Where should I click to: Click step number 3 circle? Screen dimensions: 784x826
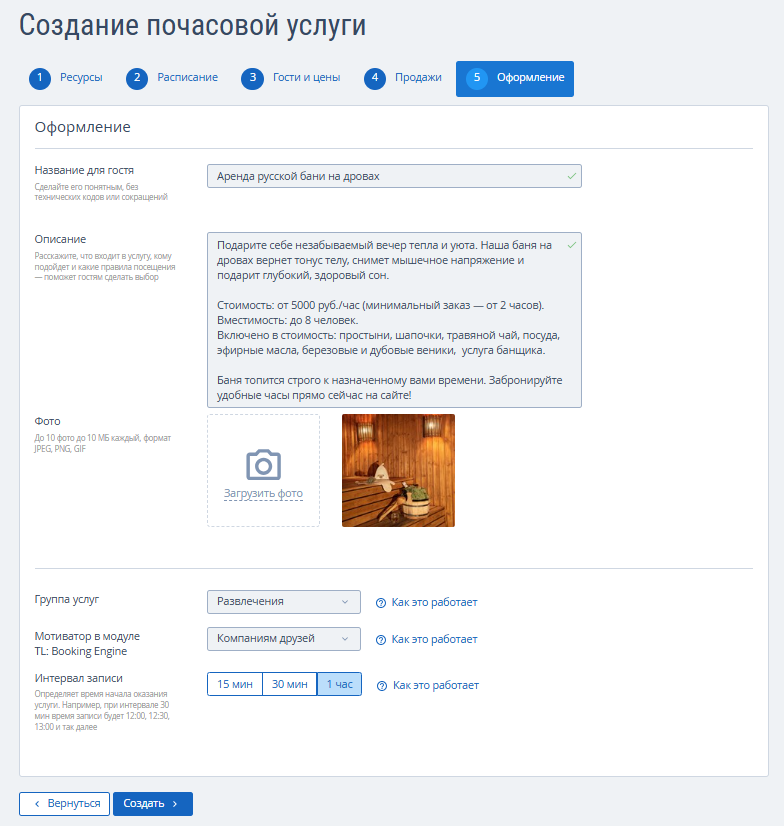click(252, 78)
